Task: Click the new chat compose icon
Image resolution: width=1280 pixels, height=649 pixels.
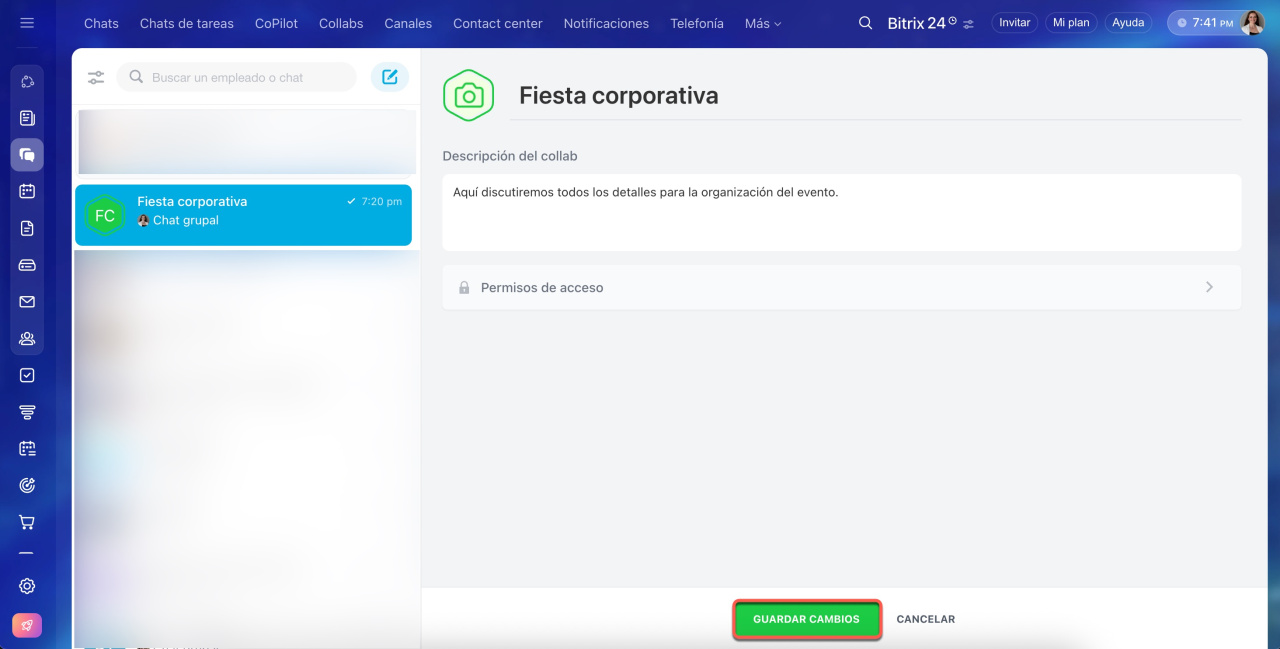Action: click(389, 77)
